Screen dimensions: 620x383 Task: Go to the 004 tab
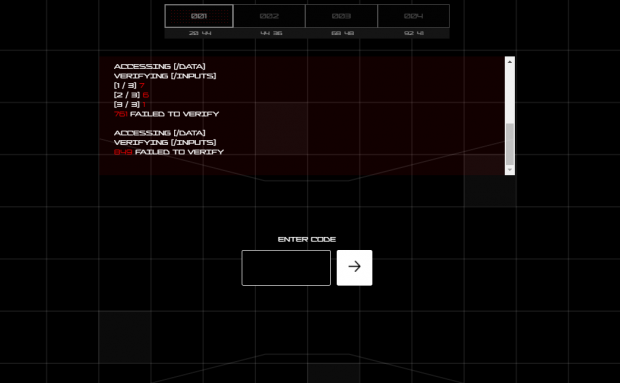tap(414, 16)
